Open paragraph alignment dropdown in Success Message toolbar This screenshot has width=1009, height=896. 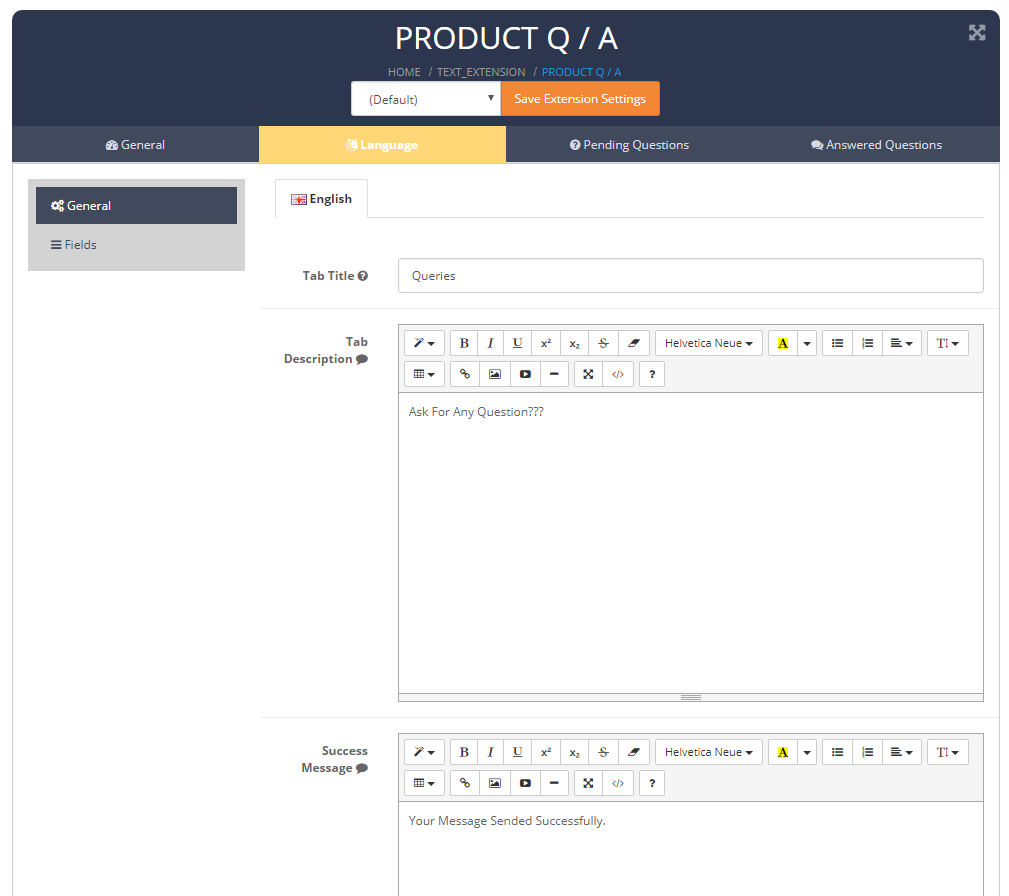901,752
